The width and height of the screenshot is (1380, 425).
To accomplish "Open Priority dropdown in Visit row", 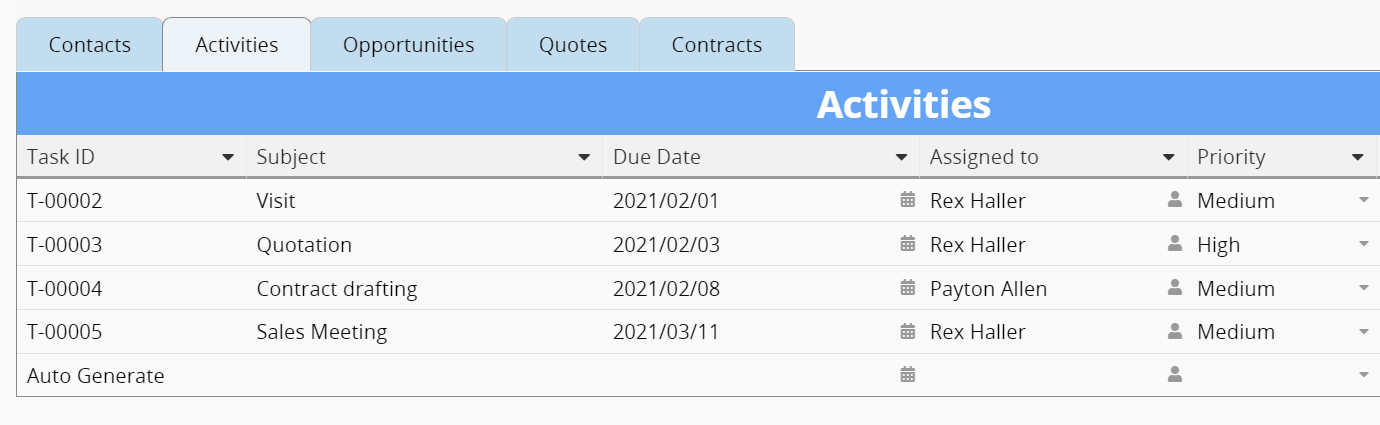I will (x=1363, y=200).
